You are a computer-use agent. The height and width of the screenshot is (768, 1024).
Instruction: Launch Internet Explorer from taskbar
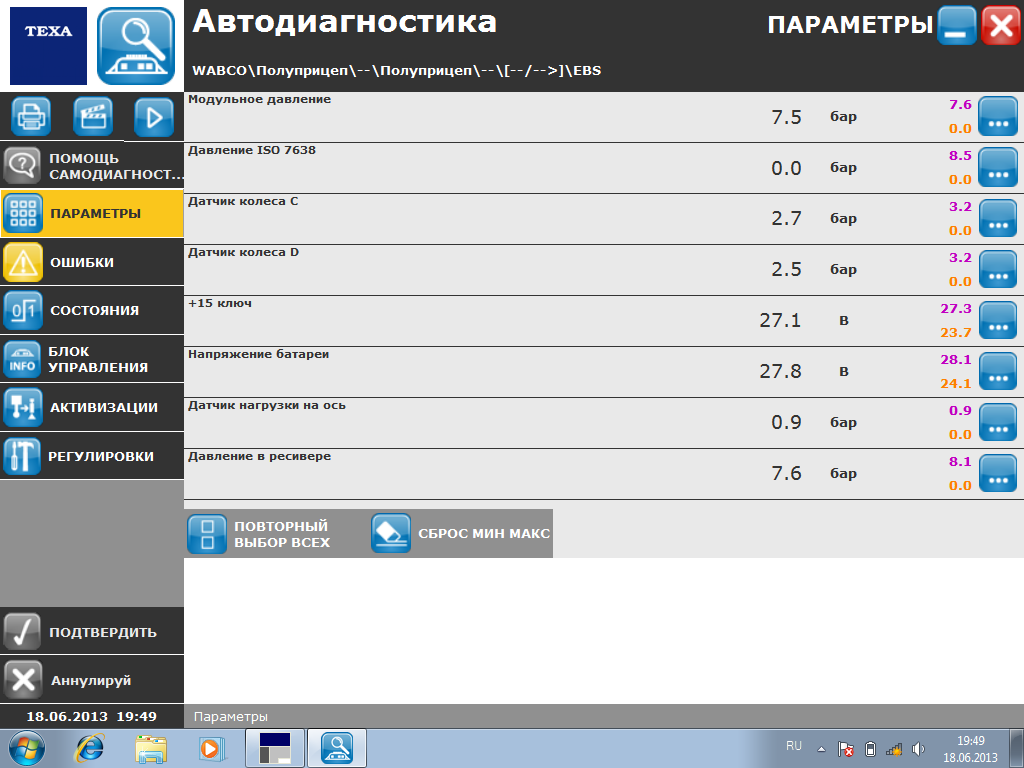90,748
